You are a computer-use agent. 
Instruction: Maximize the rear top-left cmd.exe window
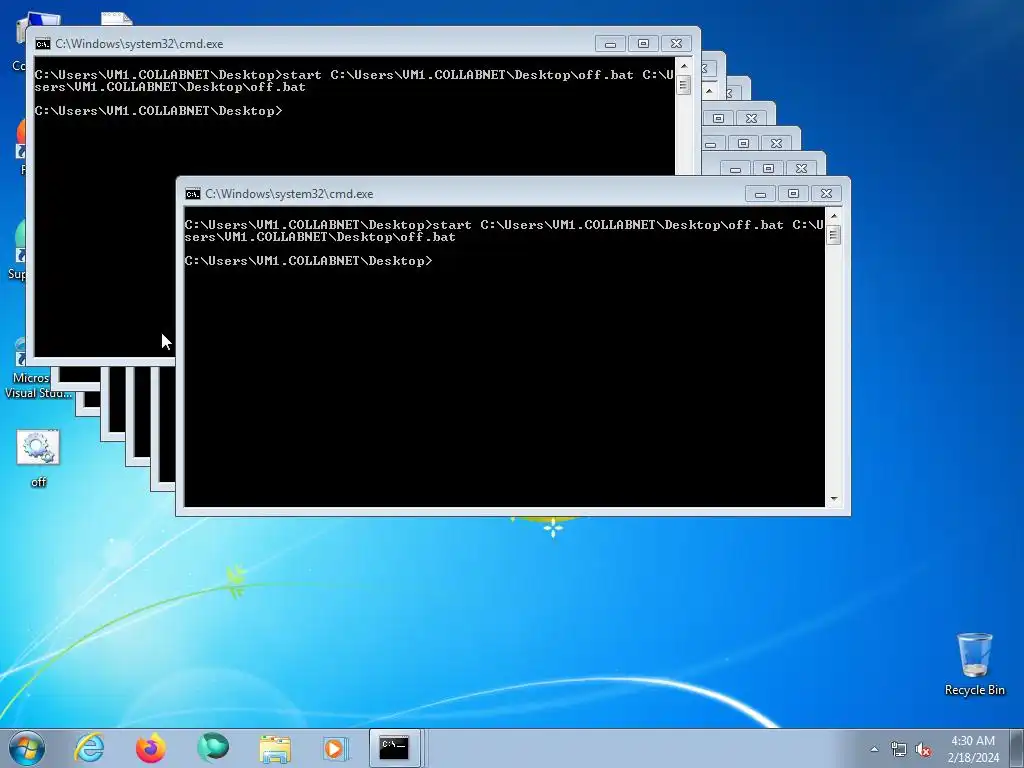[x=643, y=44]
